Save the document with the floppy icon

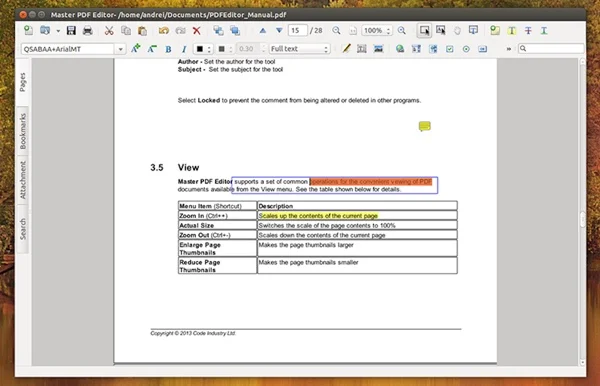[x=71, y=30]
